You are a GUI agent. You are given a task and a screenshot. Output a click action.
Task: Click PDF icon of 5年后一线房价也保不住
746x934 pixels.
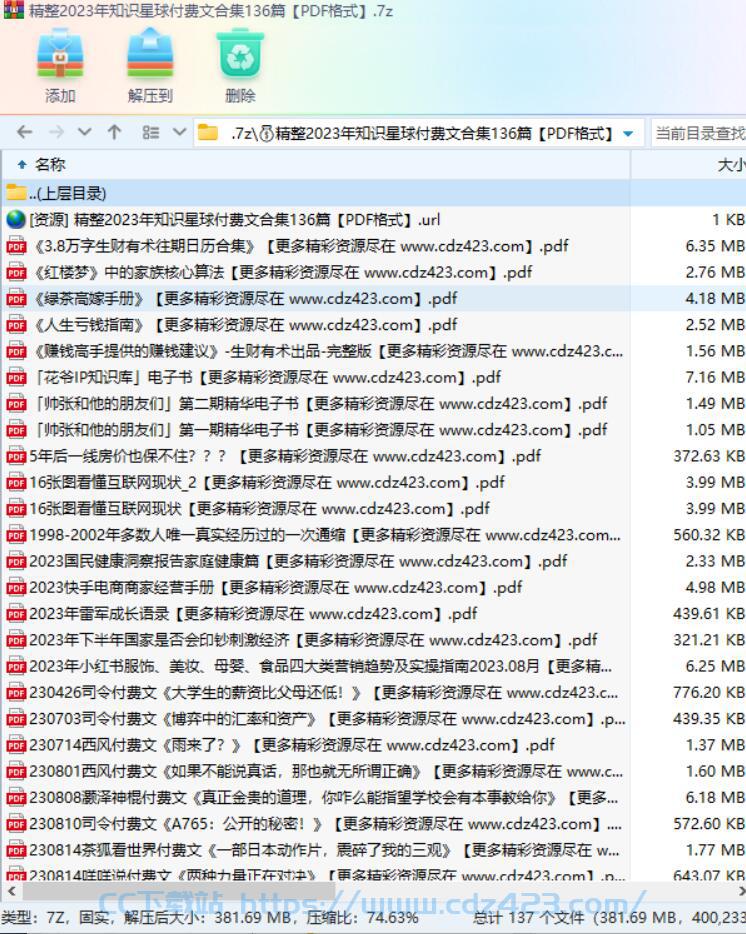(x=16, y=456)
